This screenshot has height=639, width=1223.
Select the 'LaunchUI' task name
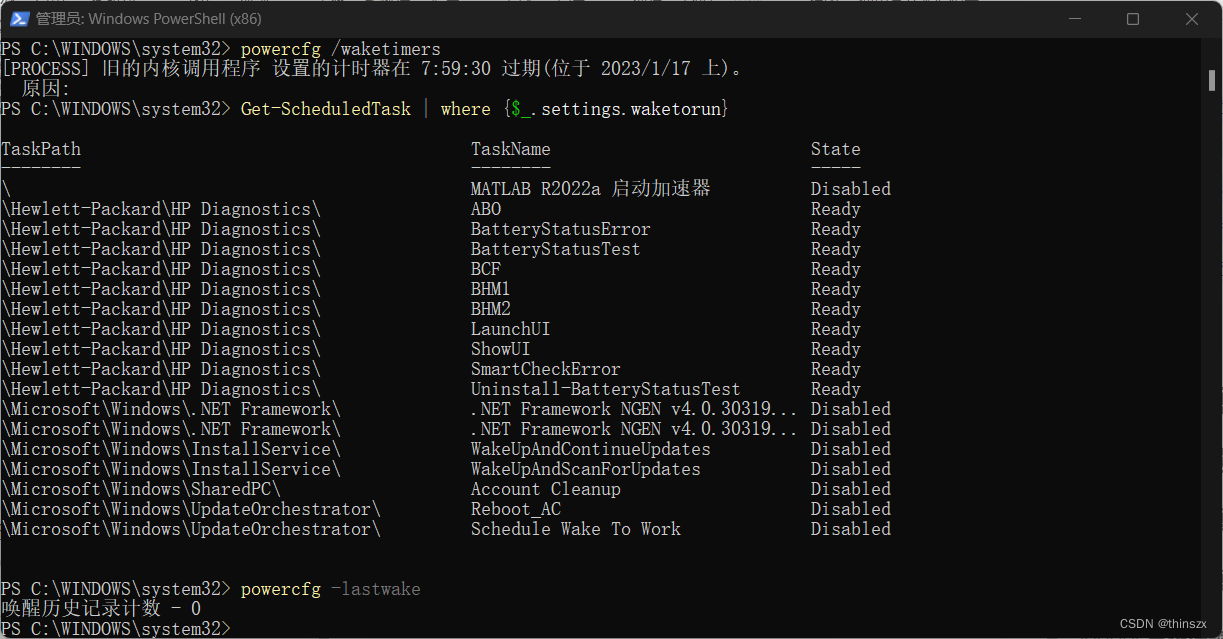coord(511,329)
